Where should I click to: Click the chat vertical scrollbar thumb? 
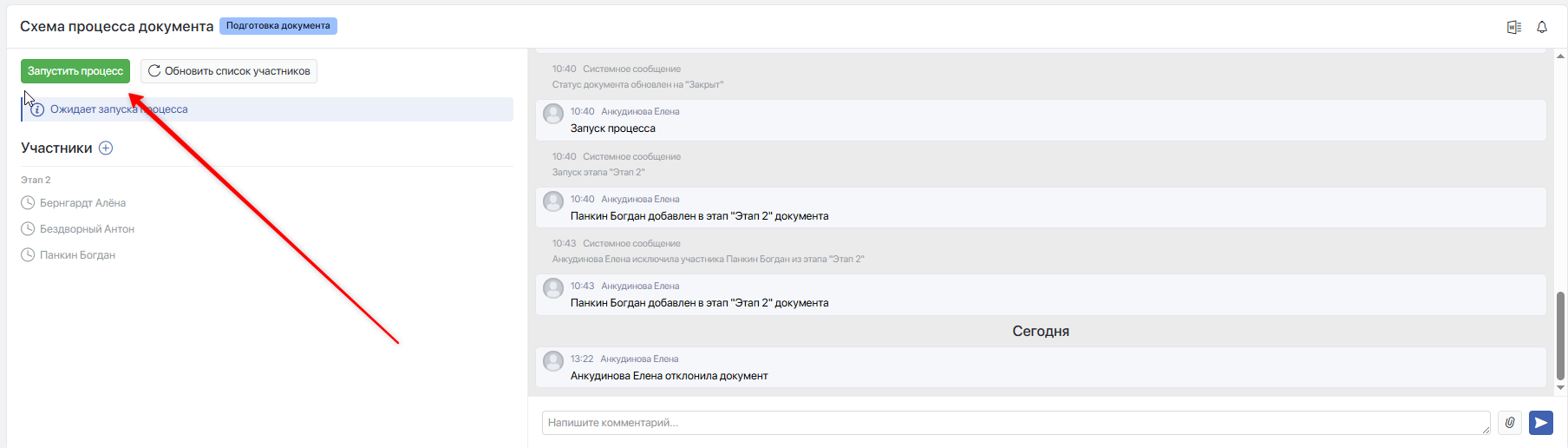[x=1561, y=335]
